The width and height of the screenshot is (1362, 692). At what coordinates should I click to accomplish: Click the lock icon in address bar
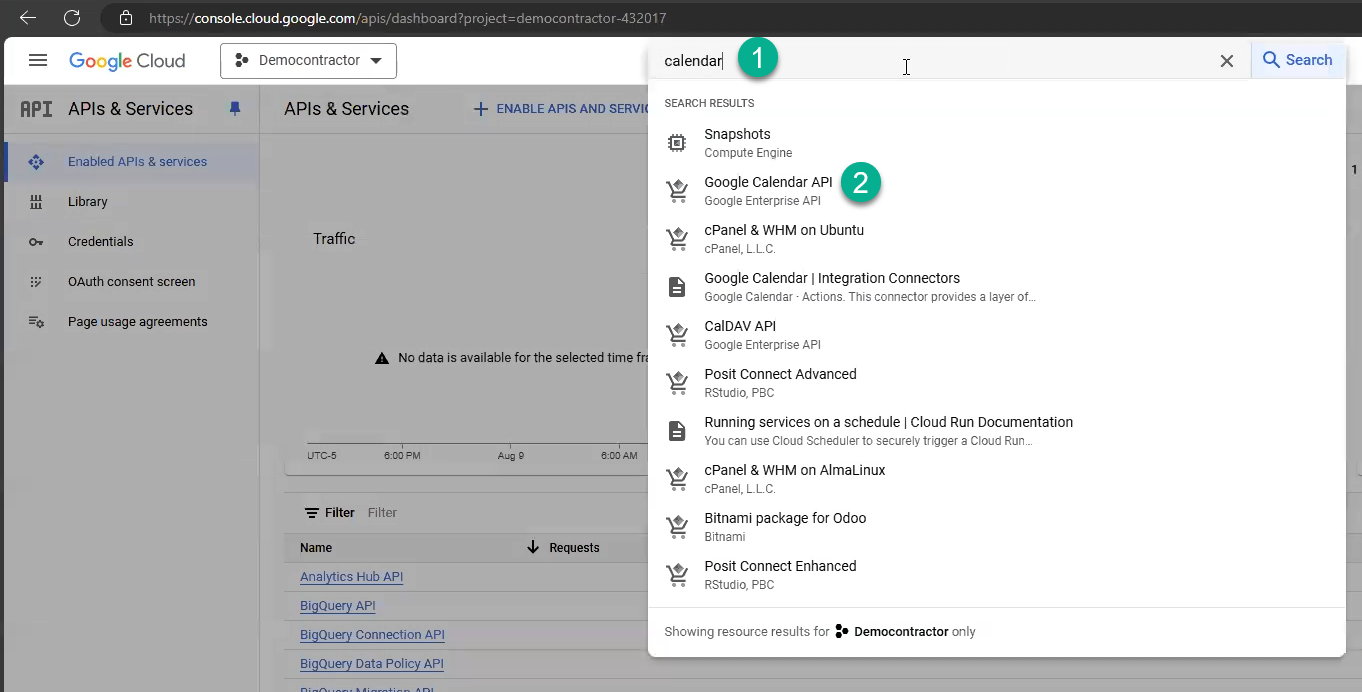pos(126,18)
